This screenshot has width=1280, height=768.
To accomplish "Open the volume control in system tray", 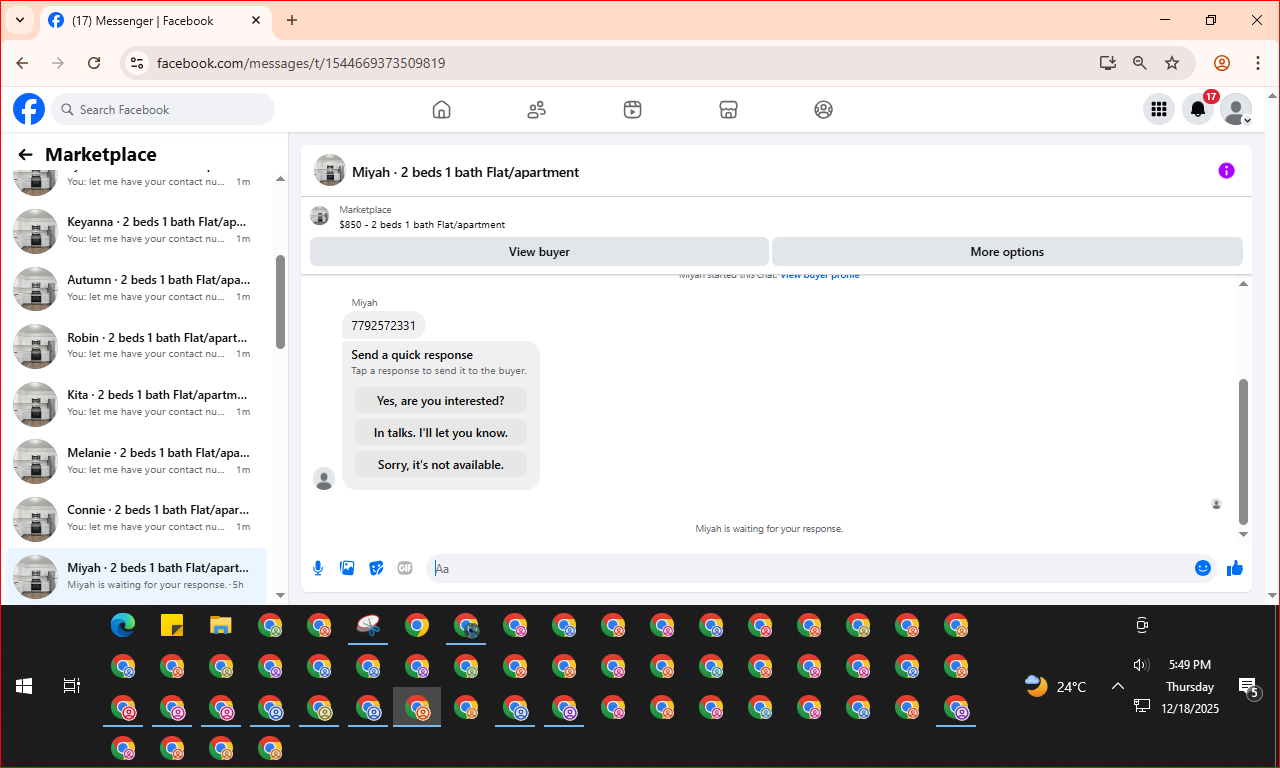I will point(1141,665).
